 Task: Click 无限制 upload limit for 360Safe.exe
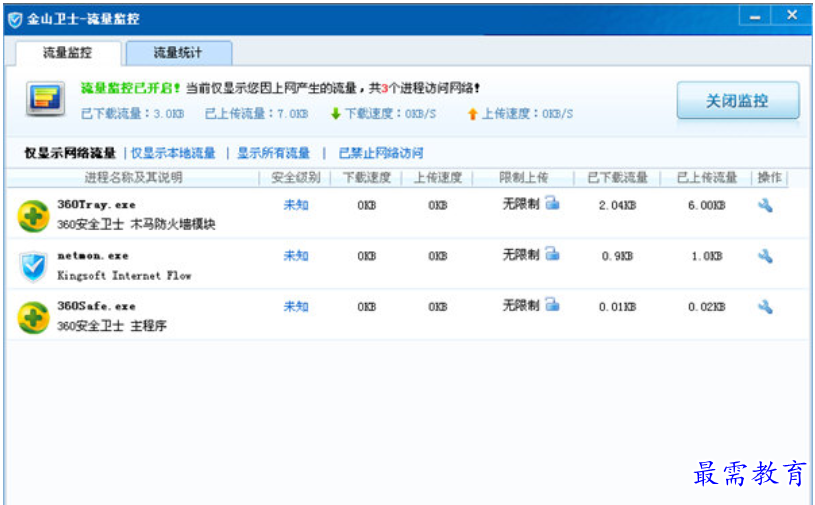tap(521, 305)
